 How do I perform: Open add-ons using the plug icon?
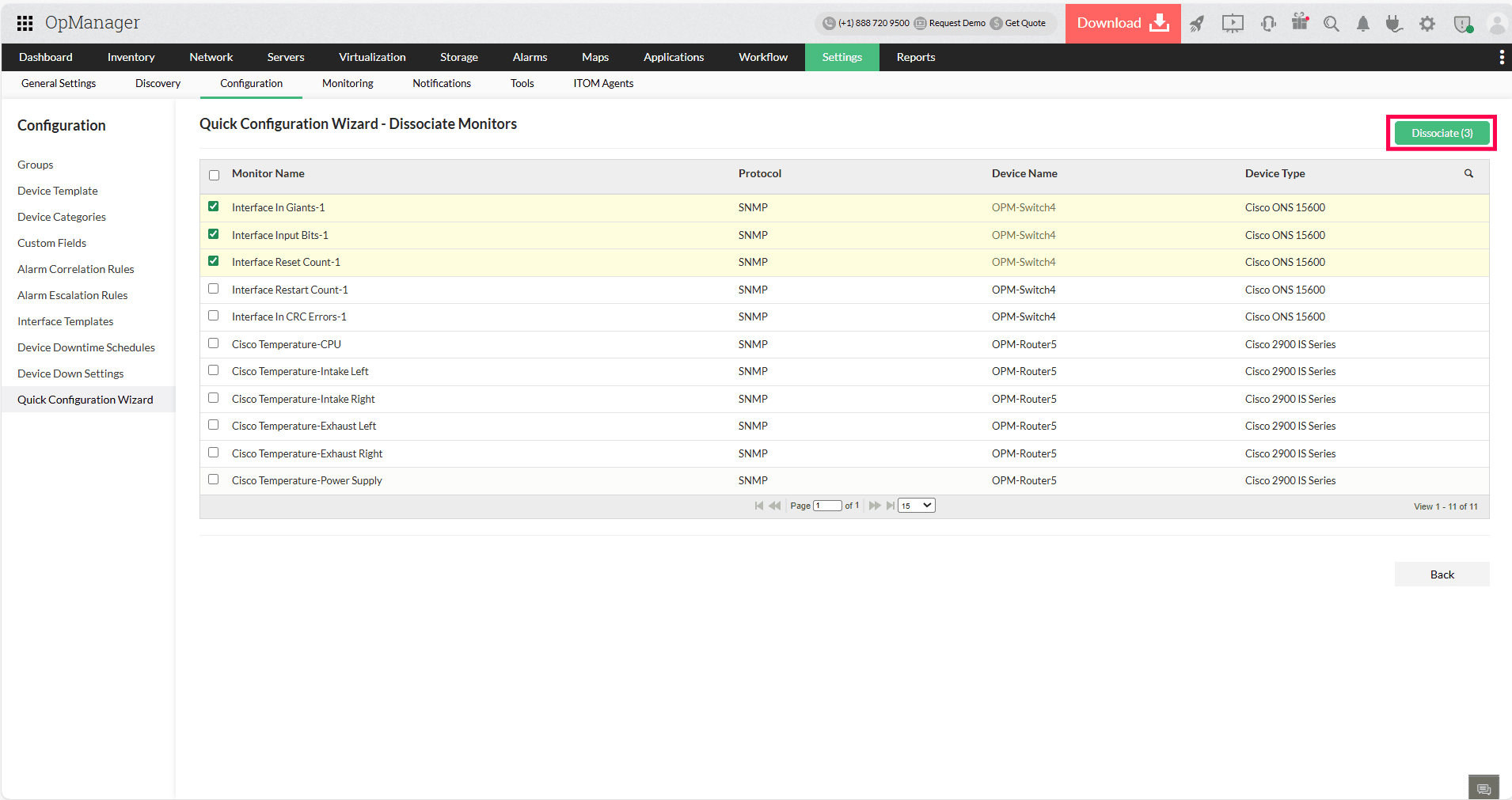pyautogui.click(x=1394, y=24)
